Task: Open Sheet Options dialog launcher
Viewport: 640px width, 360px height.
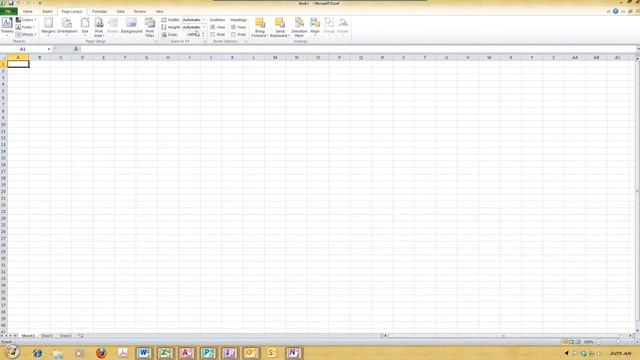Action: point(246,41)
